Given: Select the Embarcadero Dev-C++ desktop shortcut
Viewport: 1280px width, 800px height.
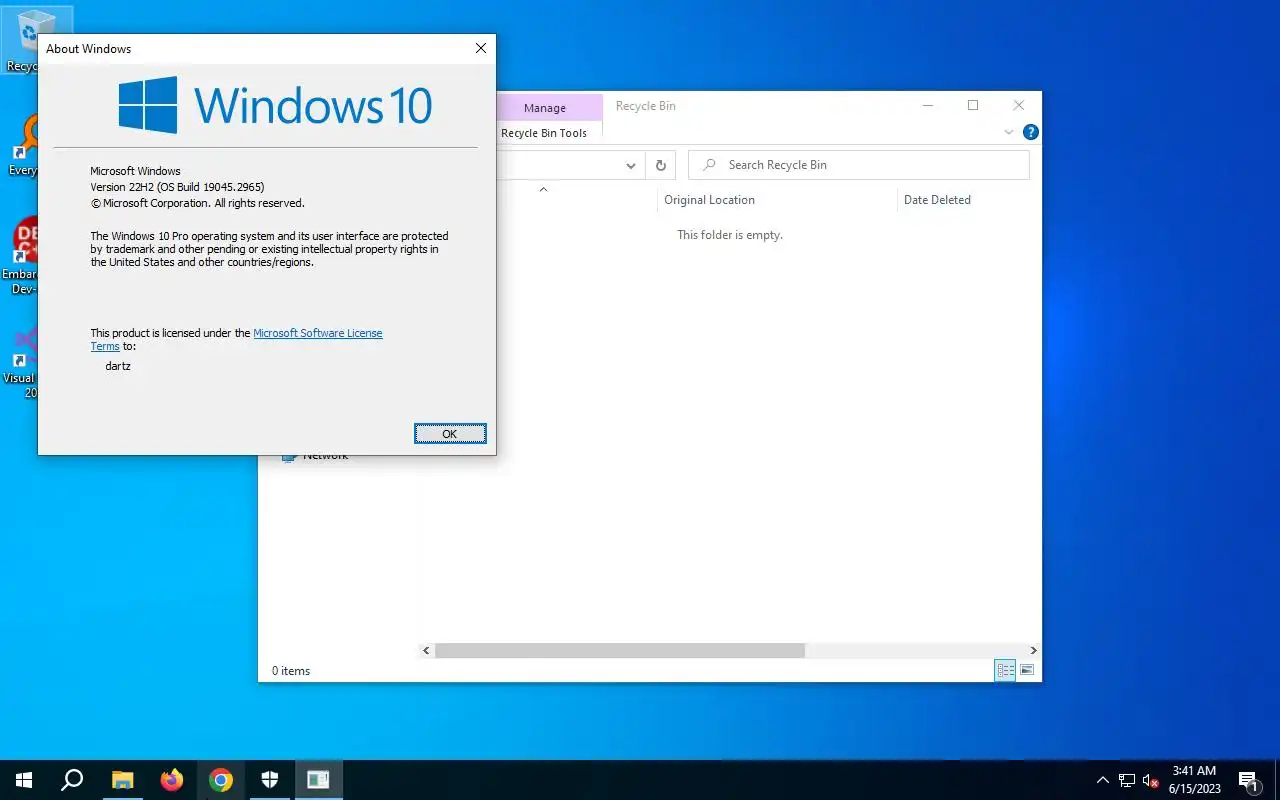Looking at the screenshot, I should point(20,255).
